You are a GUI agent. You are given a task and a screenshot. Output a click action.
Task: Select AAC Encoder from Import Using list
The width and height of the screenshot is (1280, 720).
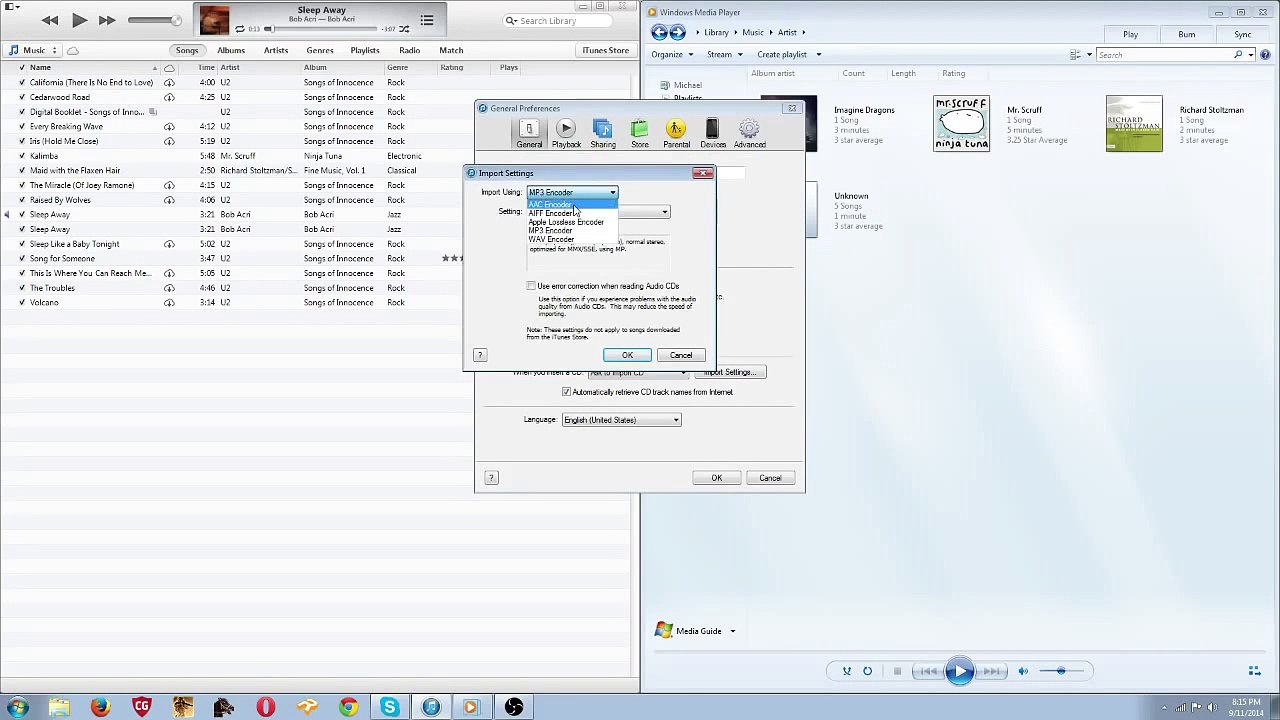[x=572, y=204]
